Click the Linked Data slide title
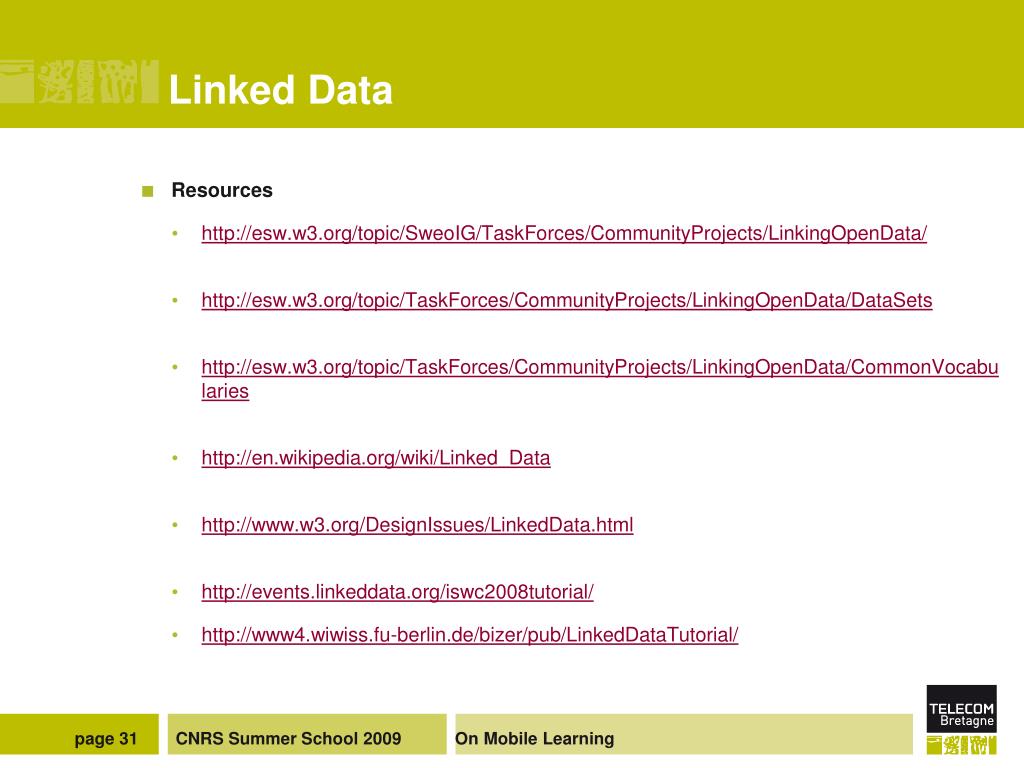 pos(280,91)
